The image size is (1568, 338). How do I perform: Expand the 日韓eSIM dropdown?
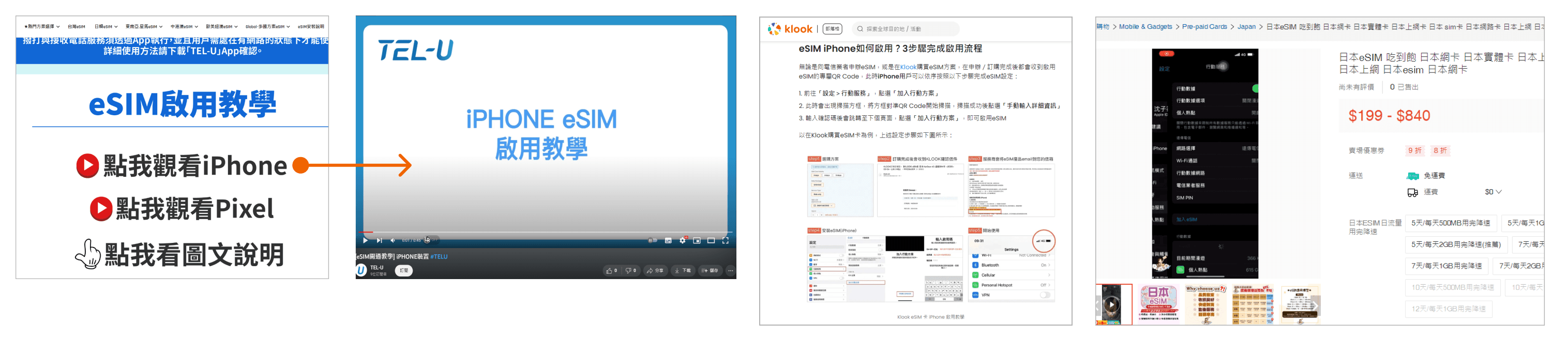pos(106,27)
